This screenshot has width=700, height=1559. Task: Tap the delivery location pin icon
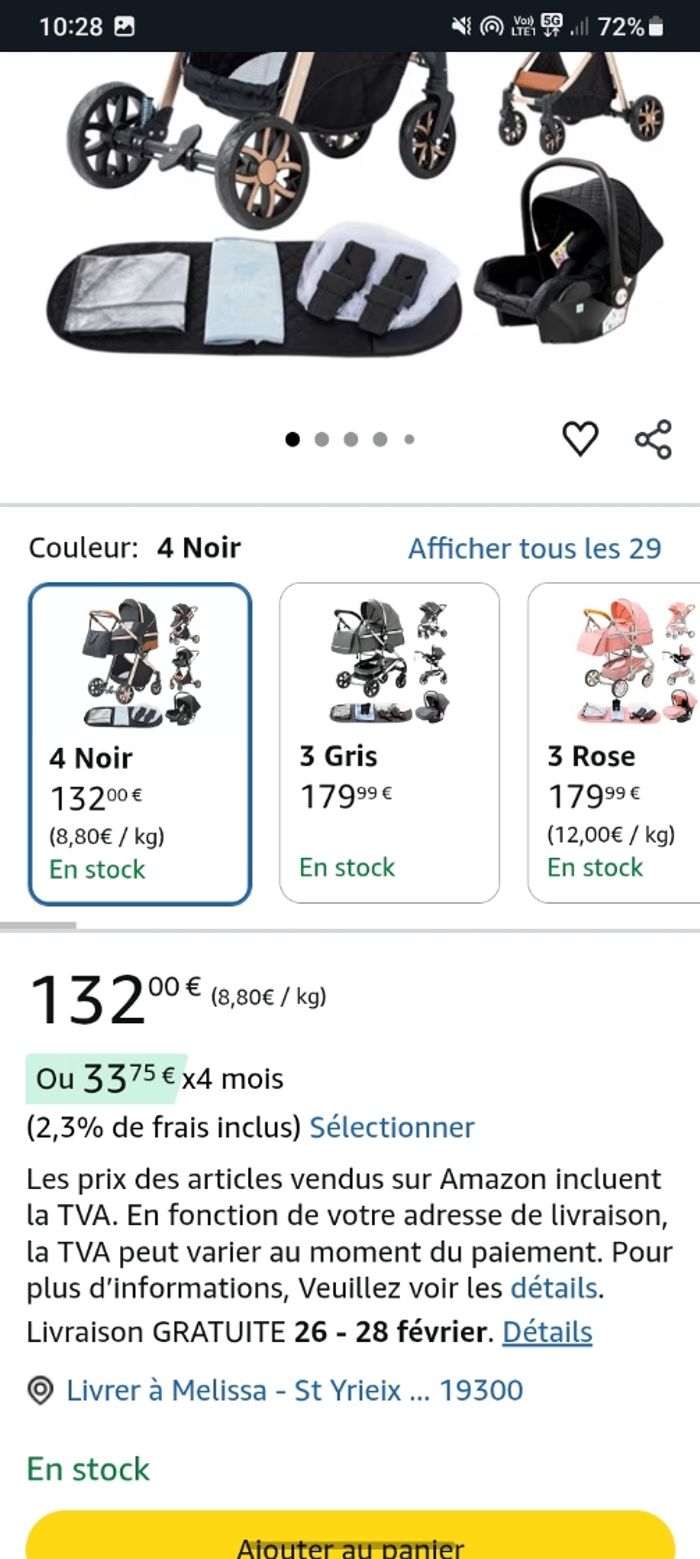(x=40, y=1391)
